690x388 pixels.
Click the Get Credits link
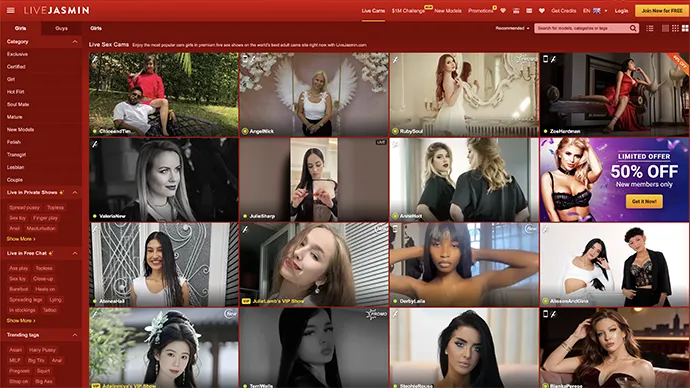coord(564,11)
